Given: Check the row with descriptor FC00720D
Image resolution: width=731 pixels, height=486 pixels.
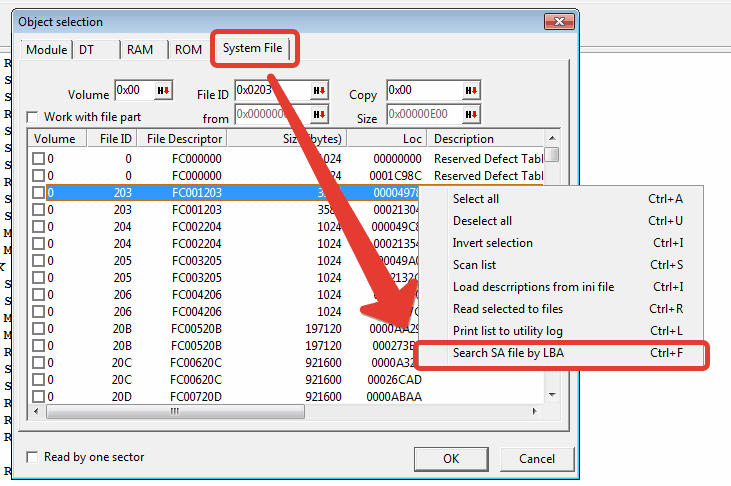Looking at the screenshot, I should [x=38, y=396].
